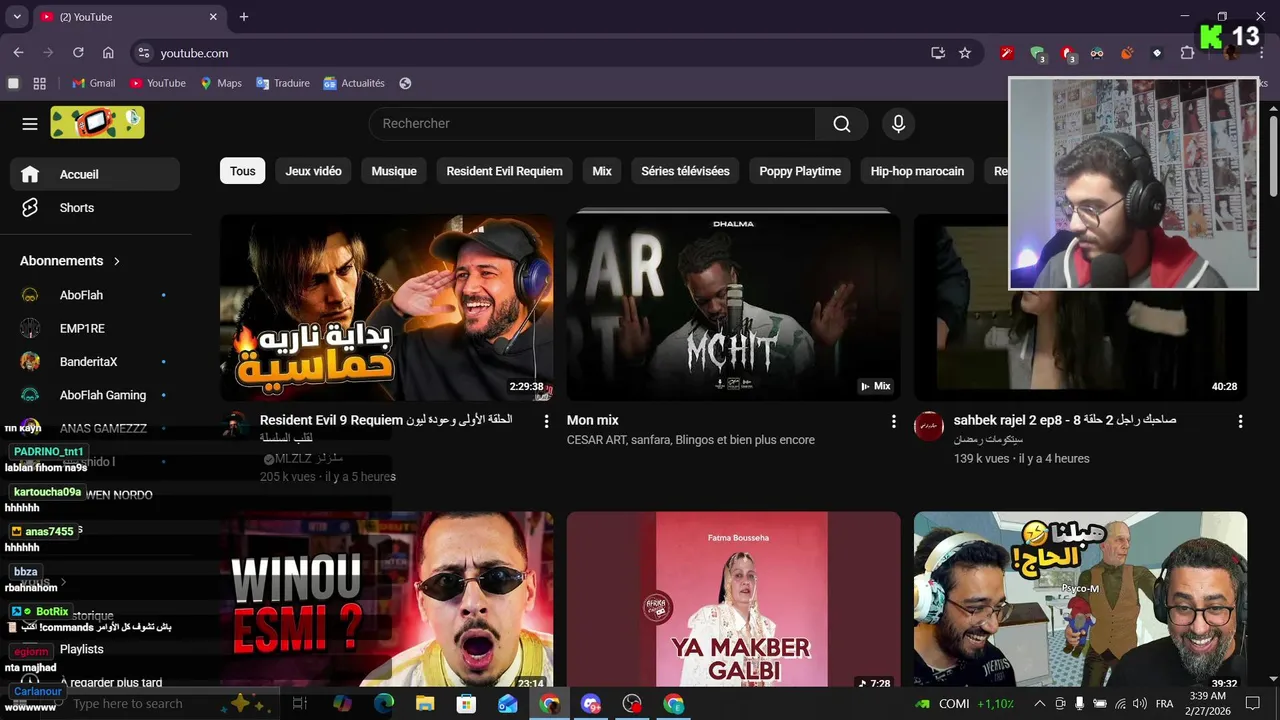This screenshot has width=1280, height=720.
Task: Select the Musique filter chip
Action: pos(394,171)
